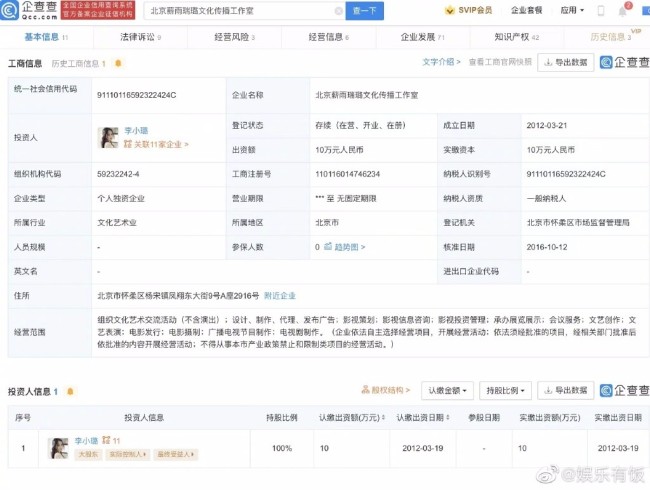Click the 查一下 search button

click(x=365, y=11)
